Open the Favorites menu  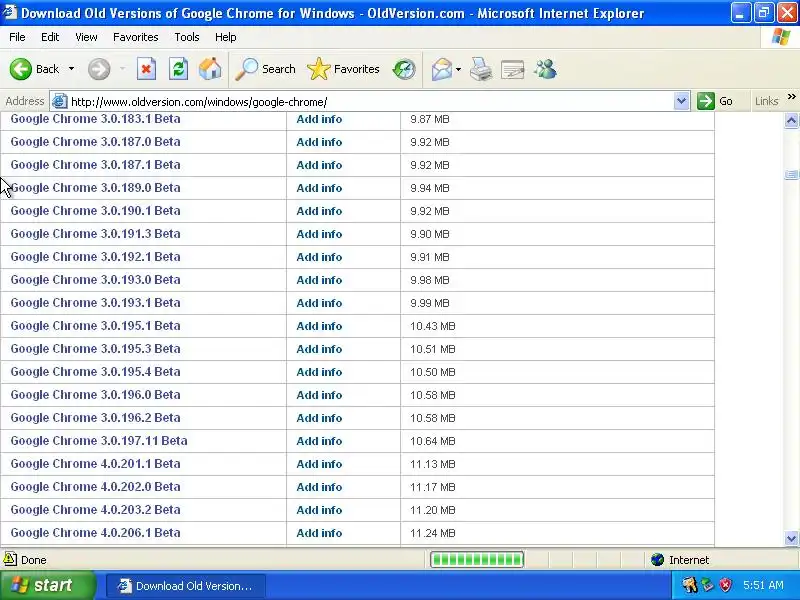[136, 37]
